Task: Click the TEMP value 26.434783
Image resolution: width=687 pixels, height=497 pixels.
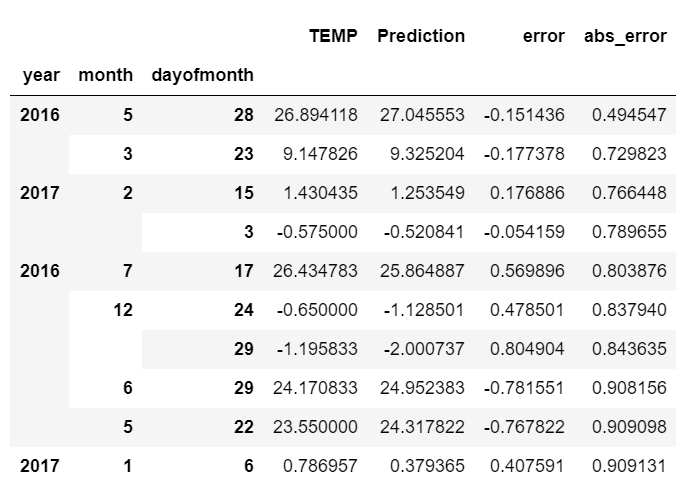Action: point(315,271)
